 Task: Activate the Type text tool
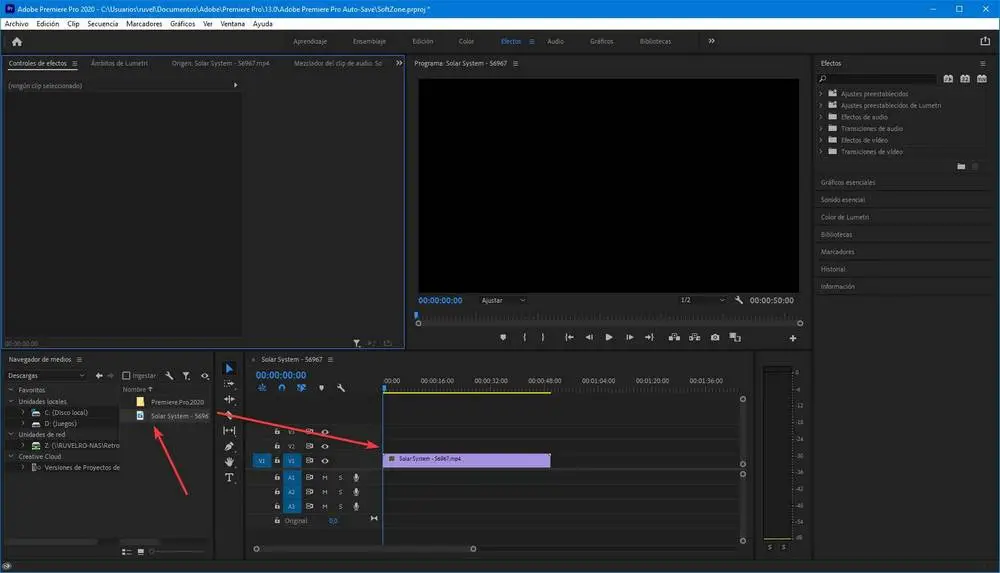pos(229,478)
